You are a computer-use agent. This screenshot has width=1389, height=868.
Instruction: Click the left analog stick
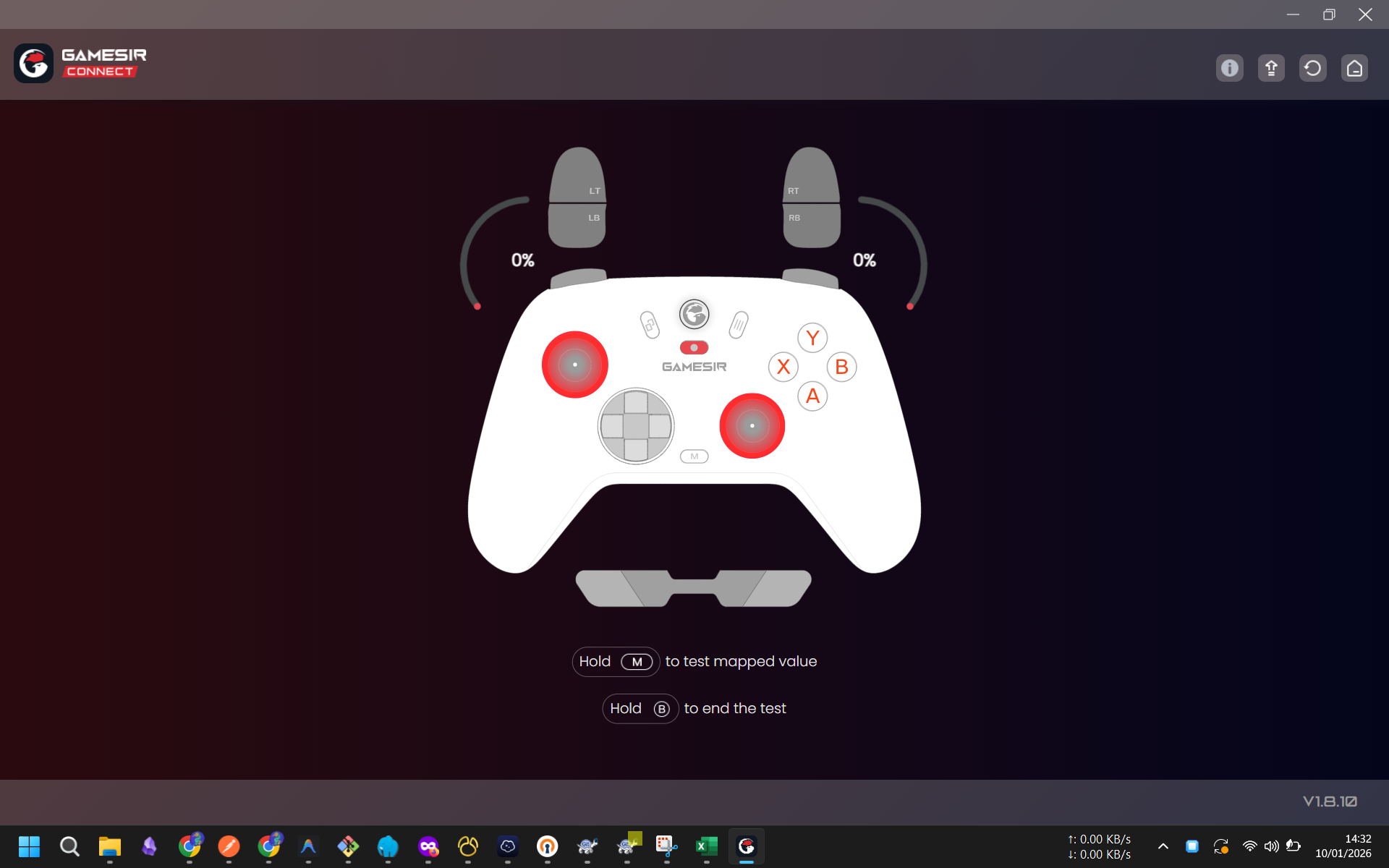[x=575, y=365]
